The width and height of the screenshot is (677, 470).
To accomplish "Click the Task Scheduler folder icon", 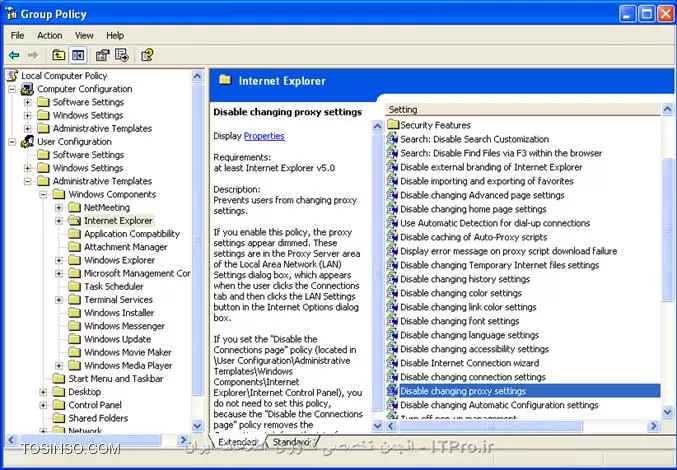I will click(75, 287).
